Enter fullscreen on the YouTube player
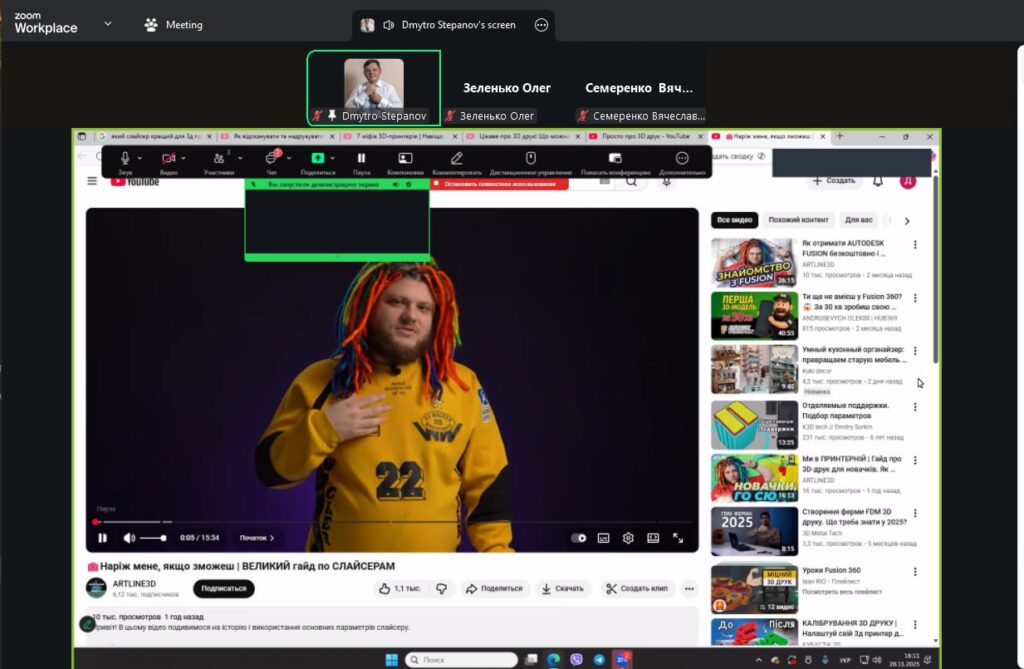The width and height of the screenshot is (1024, 669). tap(678, 538)
